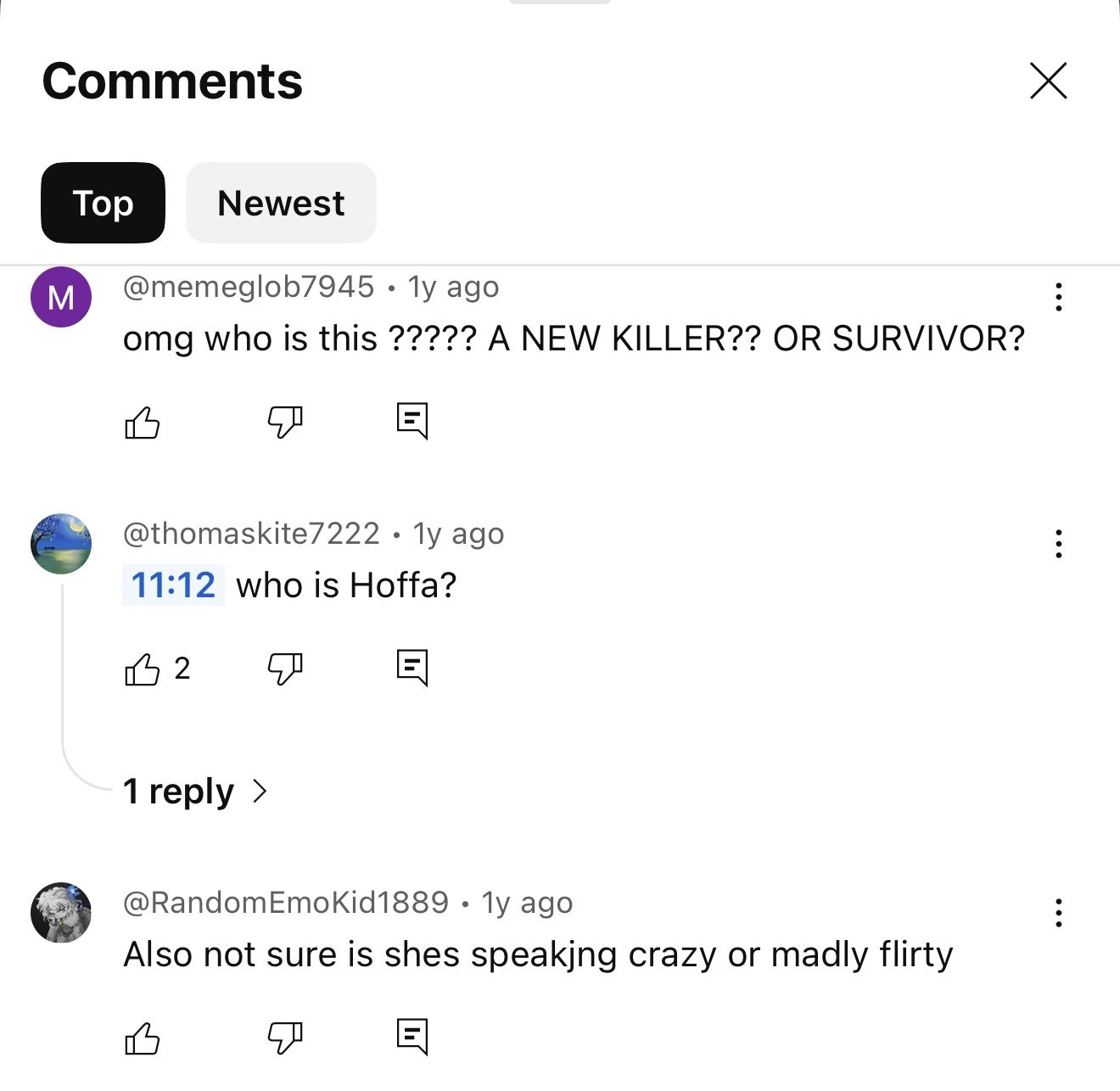Like the comment by @RandomEmoKid1889
Viewport: 1120px width, 1091px height.
[x=143, y=1038]
